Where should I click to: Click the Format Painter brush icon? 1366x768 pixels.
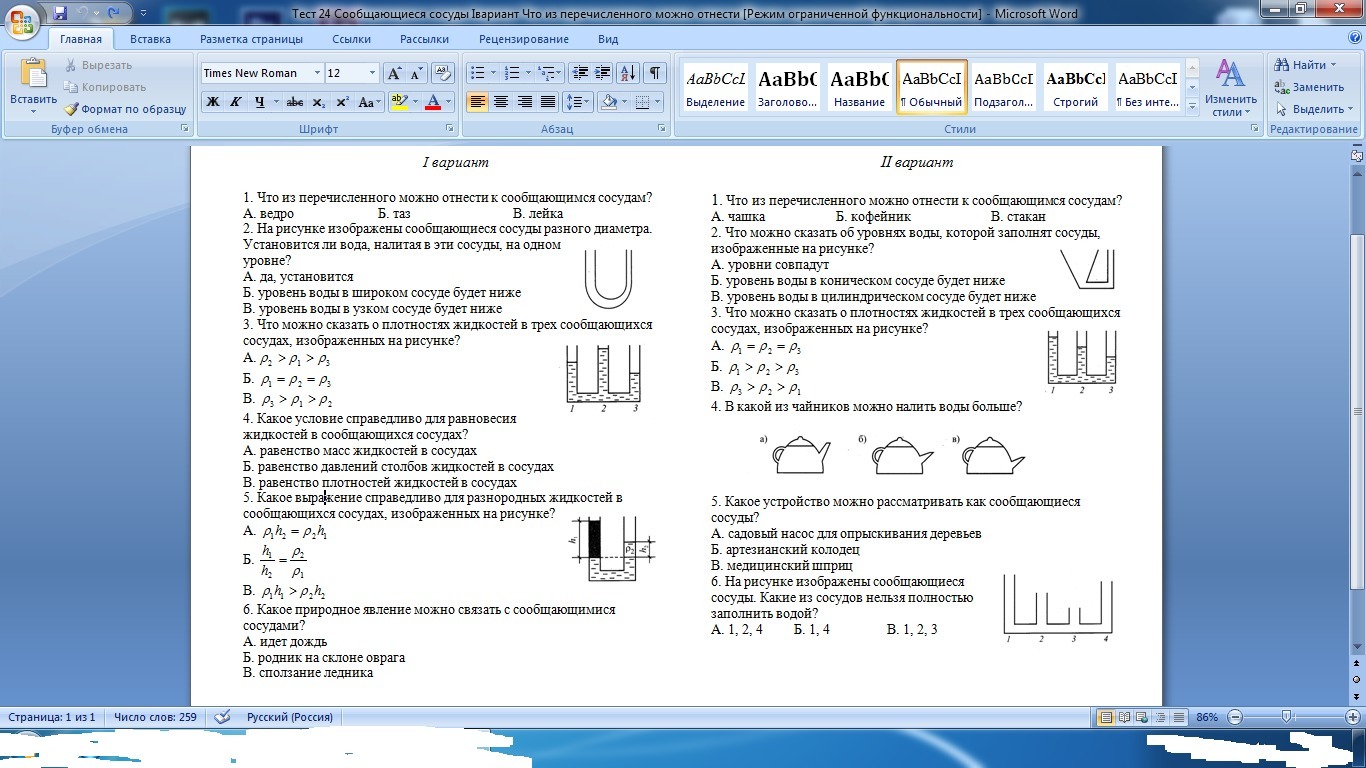pyautogui.click(x=72, y=109)
